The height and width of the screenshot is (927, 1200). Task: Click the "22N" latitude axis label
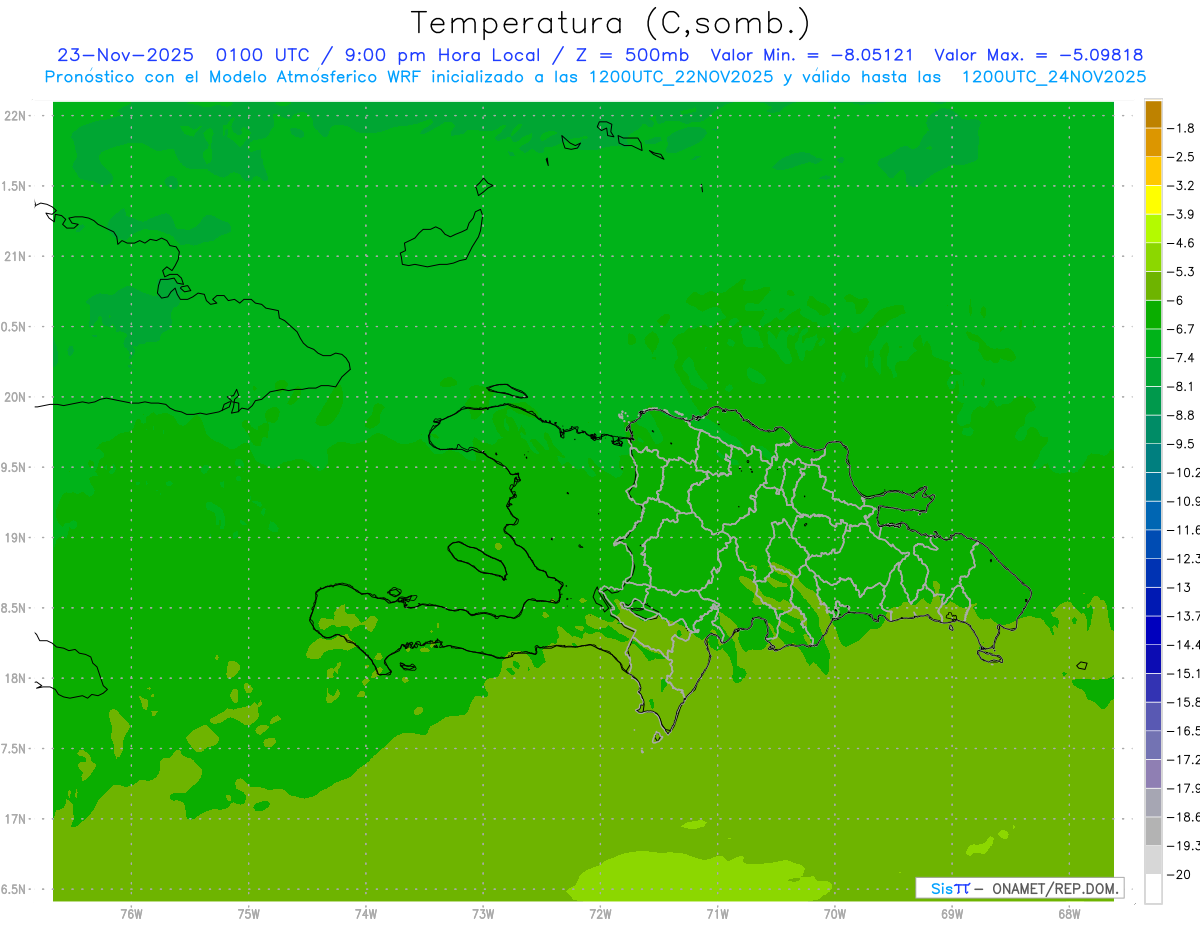pos(16,115)
